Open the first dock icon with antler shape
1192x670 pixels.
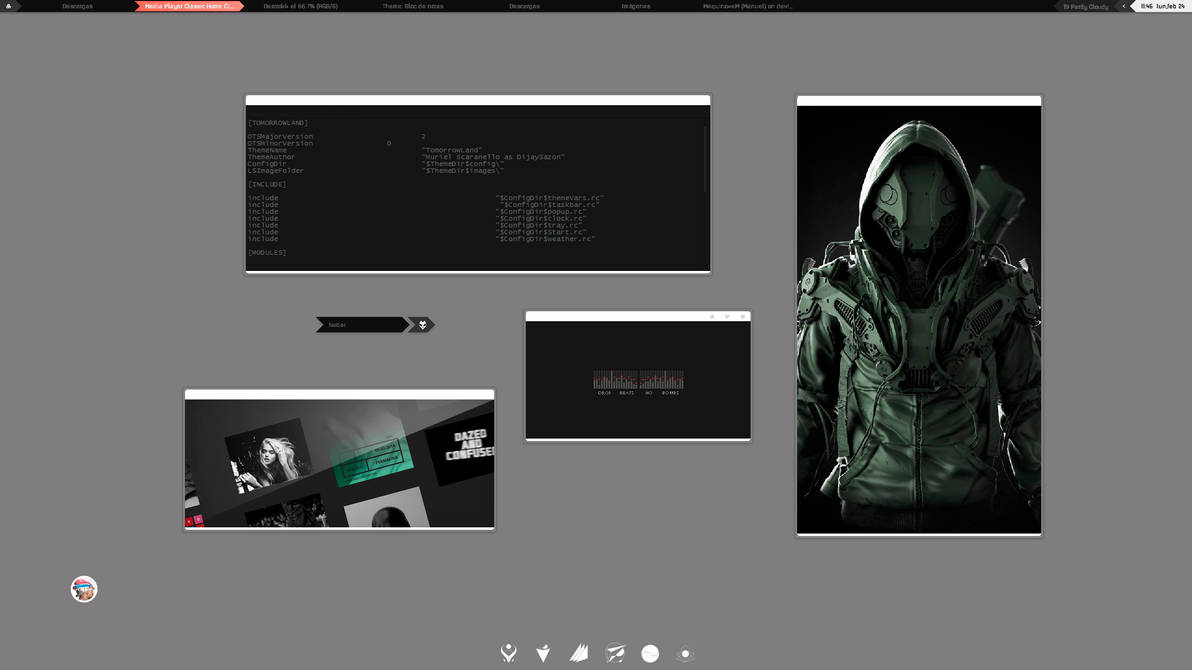(x=509, y=653)
